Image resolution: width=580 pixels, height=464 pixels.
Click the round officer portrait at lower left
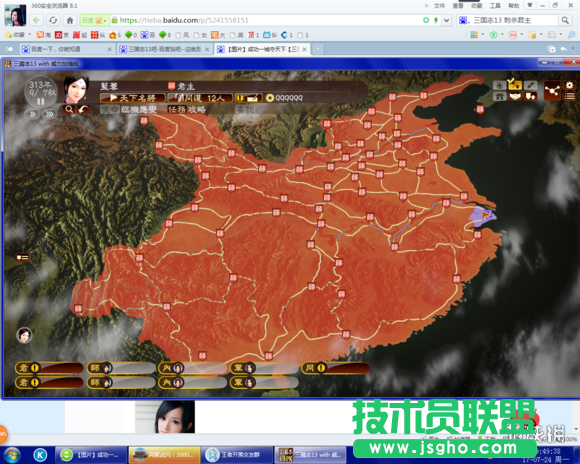[24, 335]
